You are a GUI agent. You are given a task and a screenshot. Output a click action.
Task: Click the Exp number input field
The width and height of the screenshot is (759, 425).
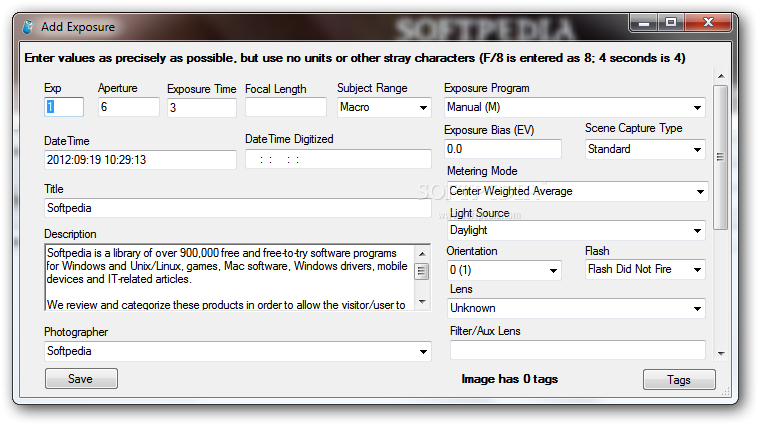64,107
